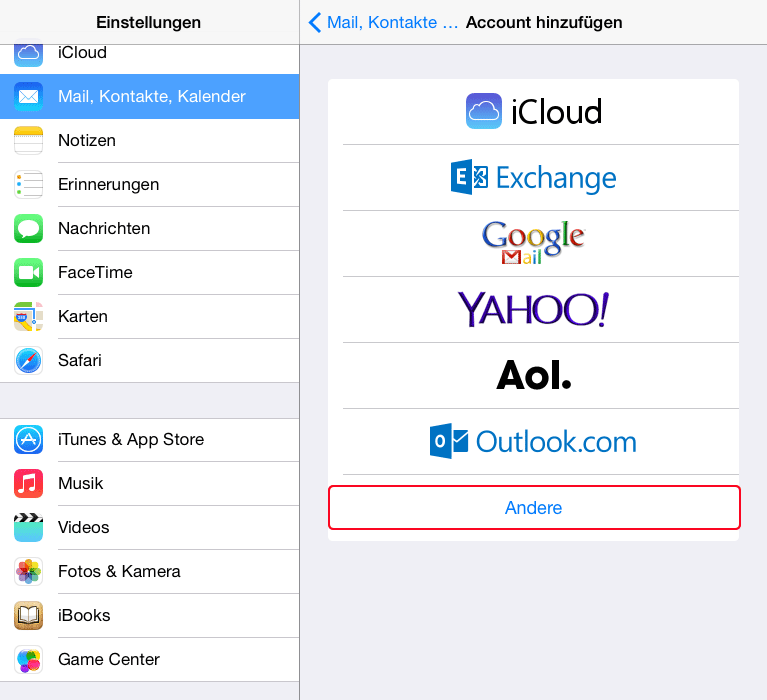Tap the Videos clapperboard icon

[28, 527]
